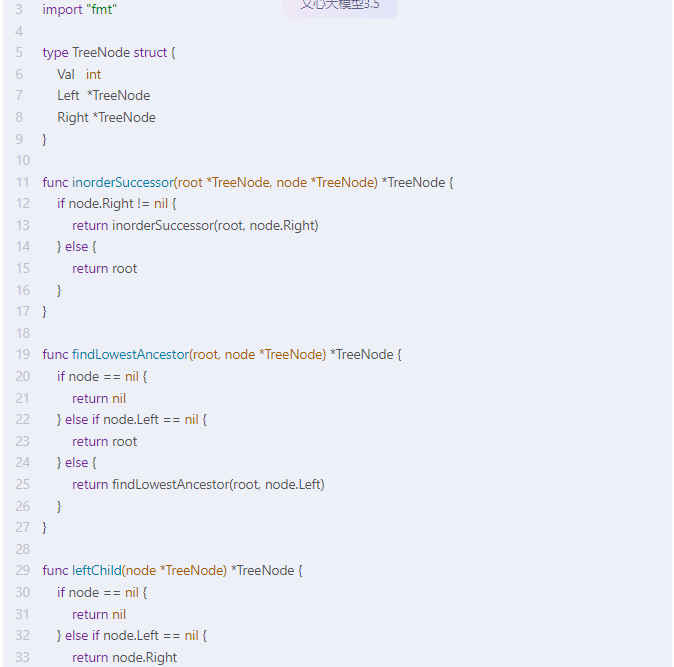This screenshot has height=667, width=674.
Task: Click 'return root' on line 23
Action: (104, 441)
